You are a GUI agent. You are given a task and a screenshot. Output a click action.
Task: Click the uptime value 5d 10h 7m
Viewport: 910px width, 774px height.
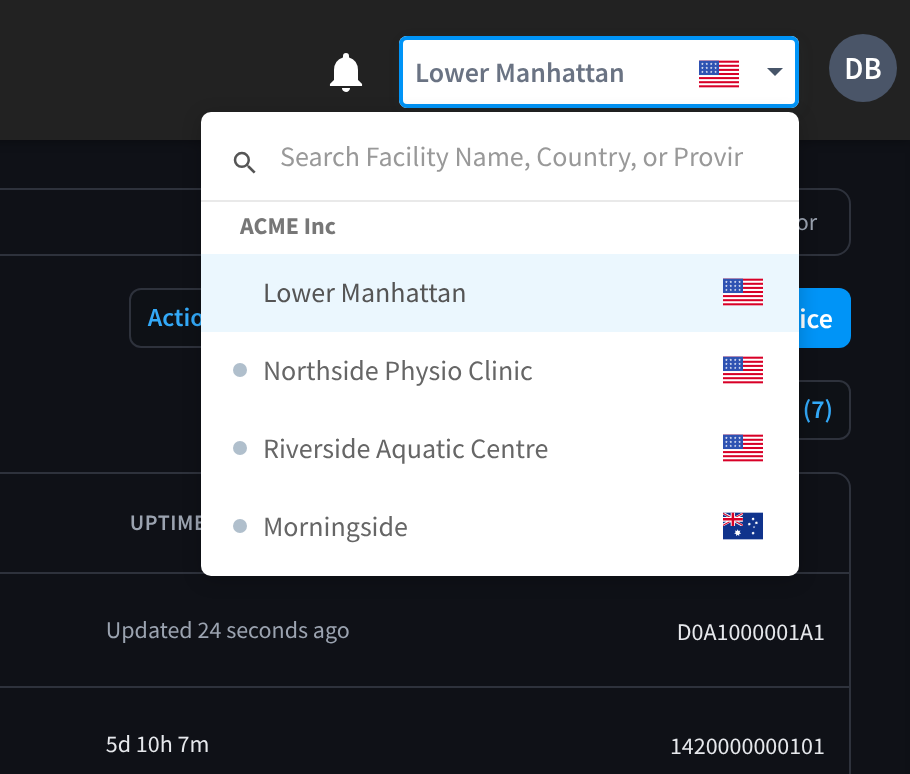pyautogui.click(x=157, y=744)
